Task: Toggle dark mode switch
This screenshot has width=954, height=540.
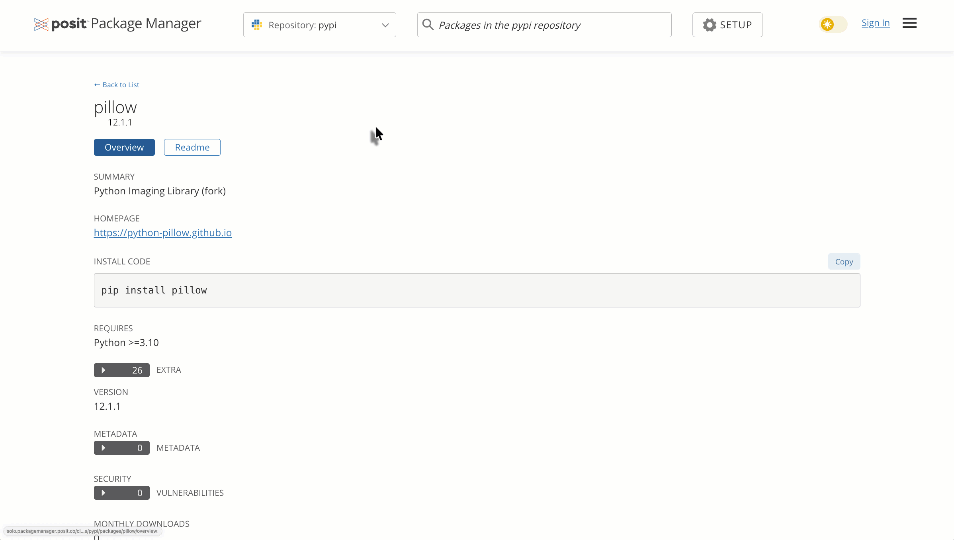Action: pos(833,24)
